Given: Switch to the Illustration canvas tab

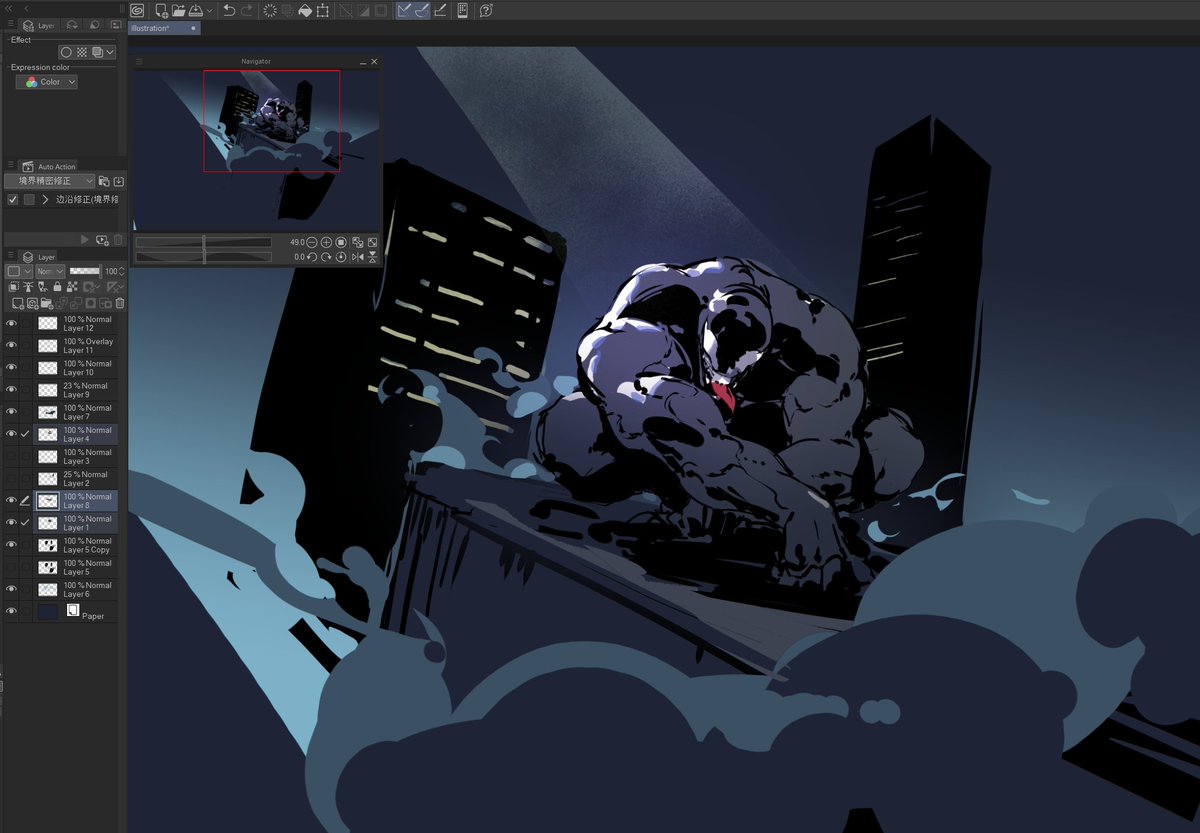Looking at the screenshot, I should point(164,28).
